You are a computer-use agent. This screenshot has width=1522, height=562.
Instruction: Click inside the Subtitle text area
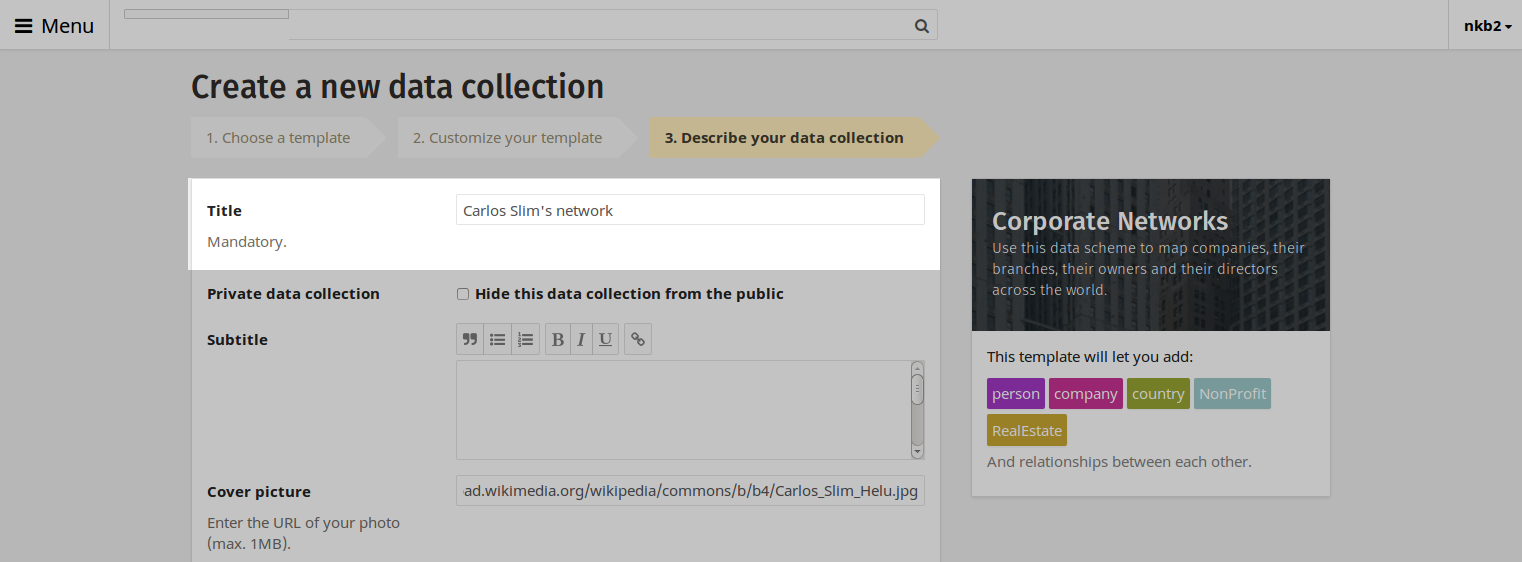click(683, 410)
